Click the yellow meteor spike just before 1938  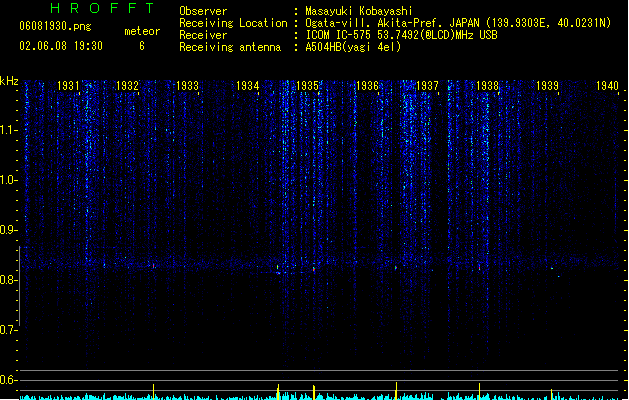479,391
